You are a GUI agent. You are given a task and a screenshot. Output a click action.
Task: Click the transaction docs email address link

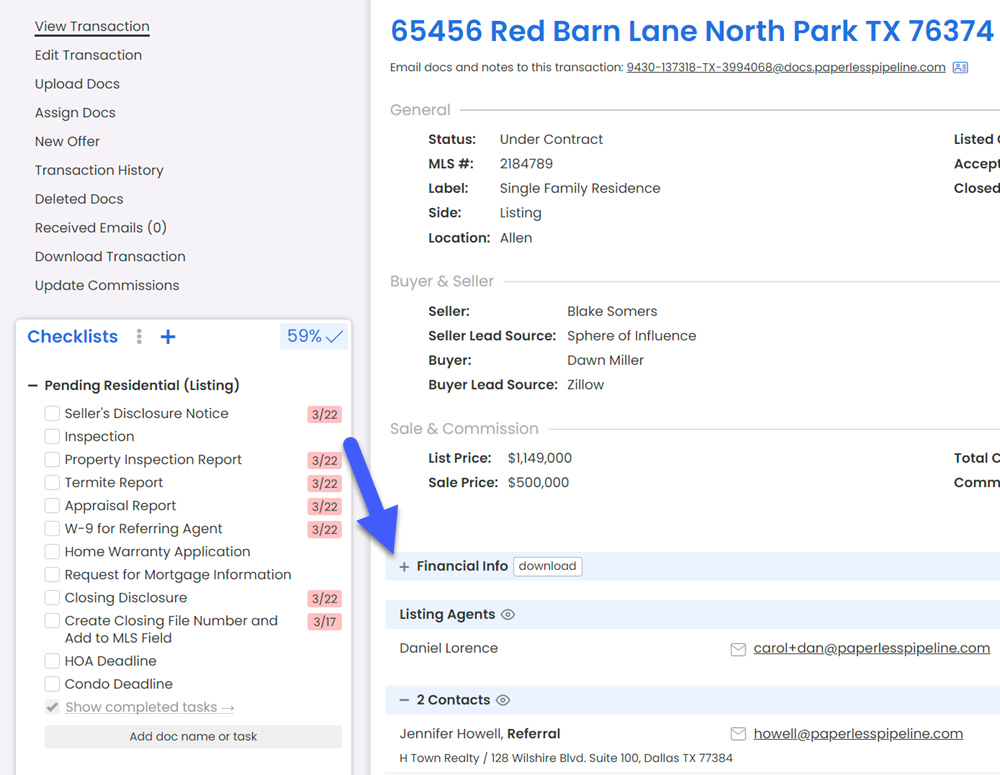tap(786, 68)
